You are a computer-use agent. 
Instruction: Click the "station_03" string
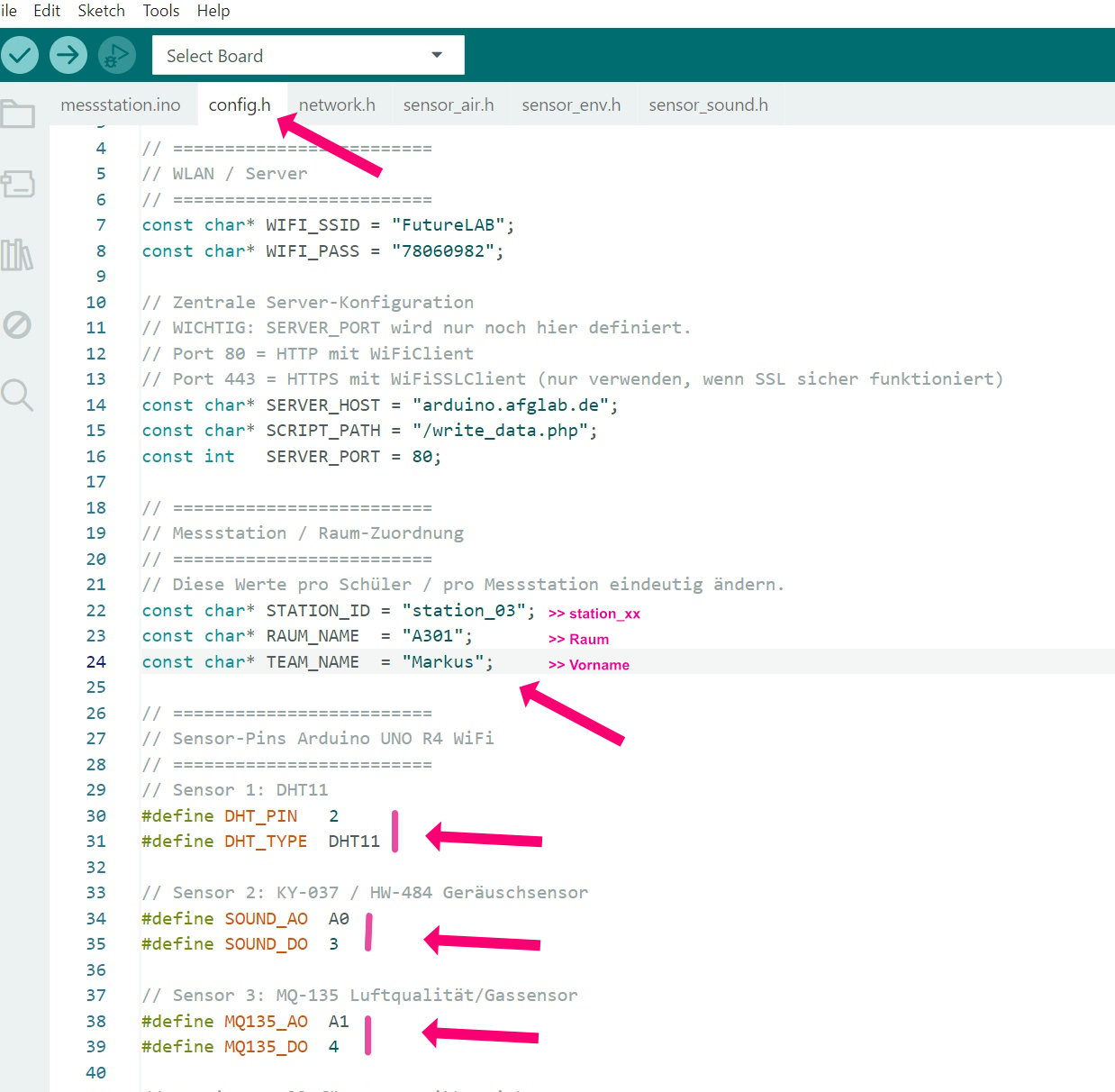pyautogui.click(x=463, y=611)
